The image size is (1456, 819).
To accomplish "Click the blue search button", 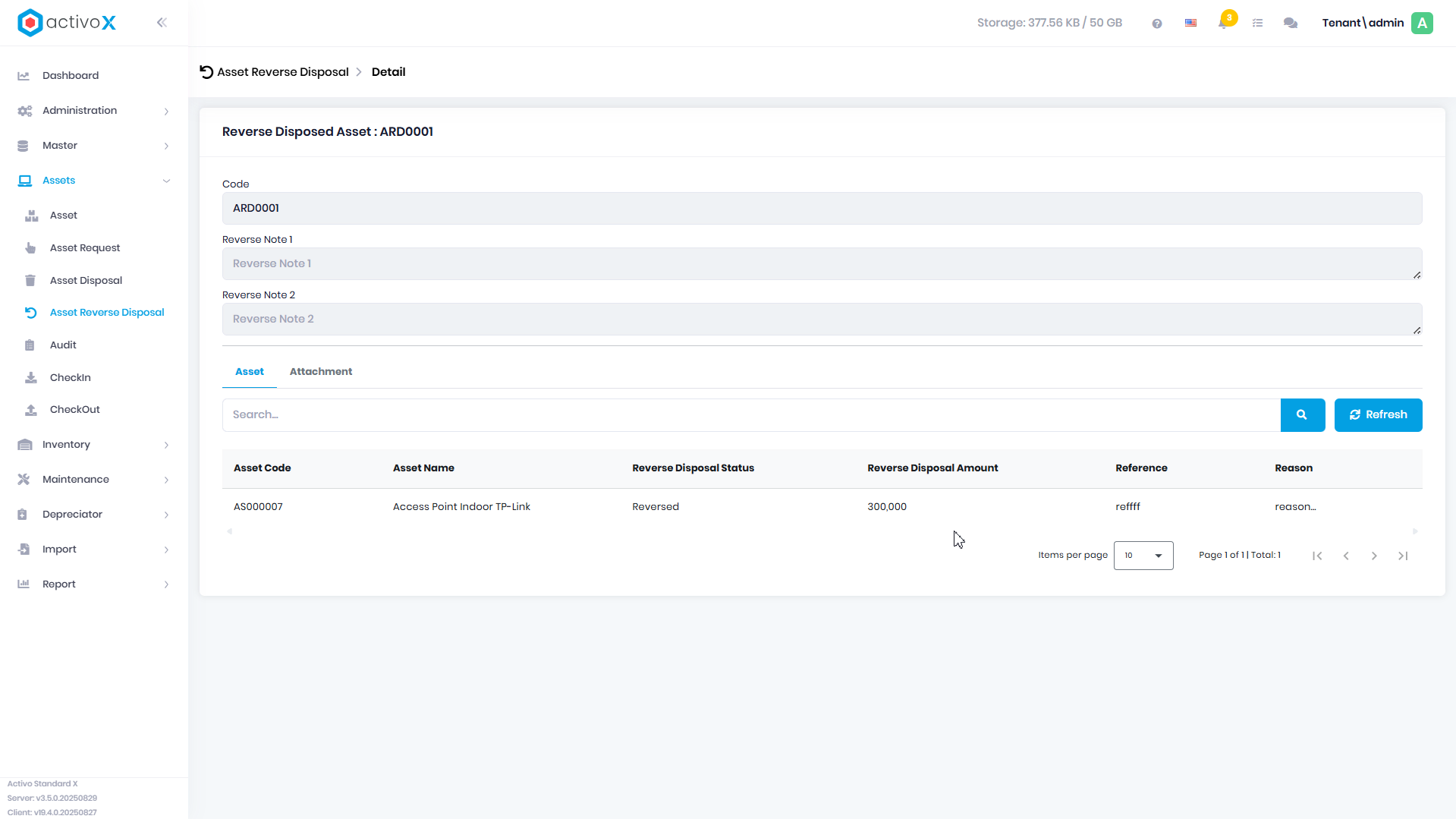I will (x=1302, y=415).
